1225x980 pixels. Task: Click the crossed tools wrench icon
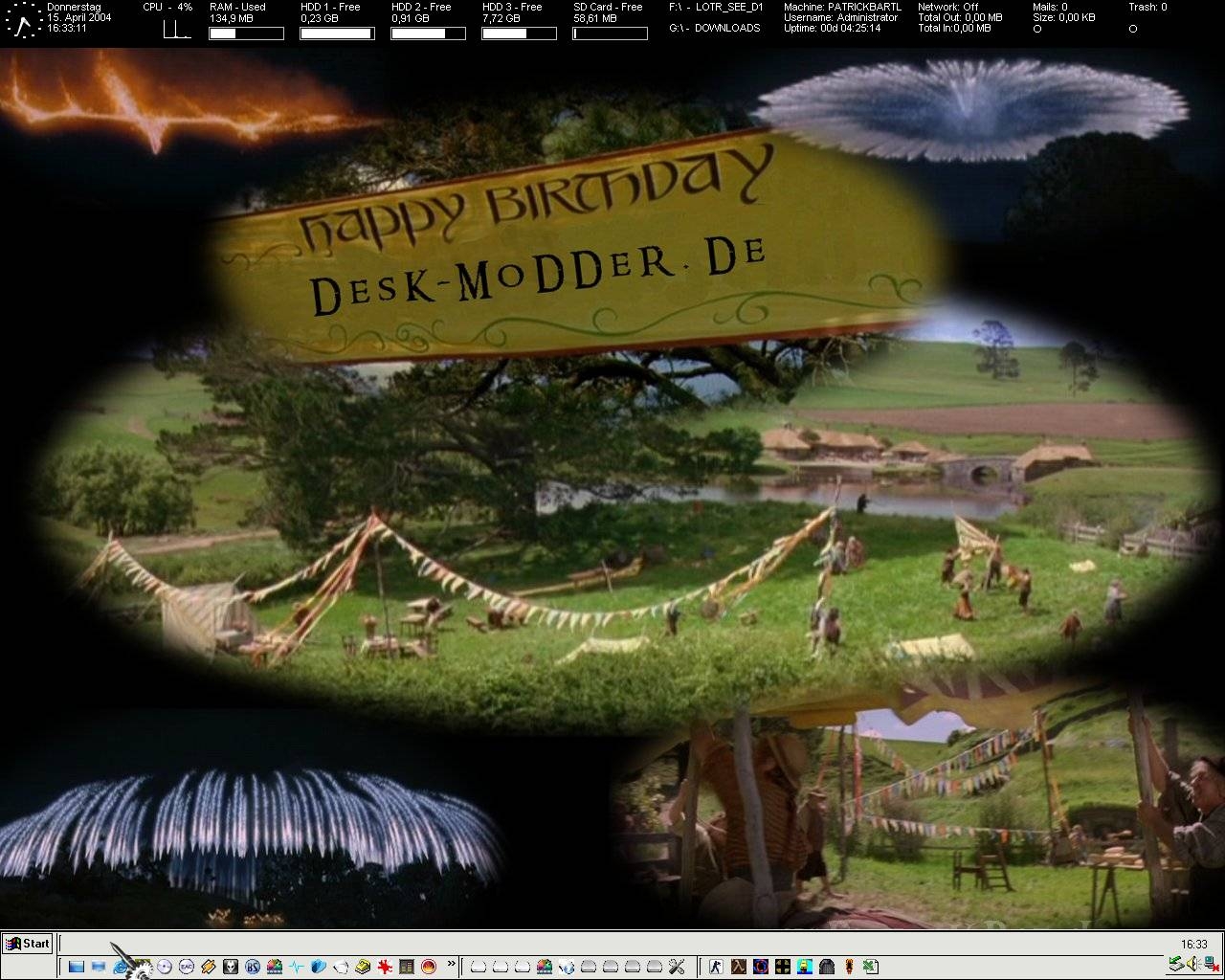677,967
